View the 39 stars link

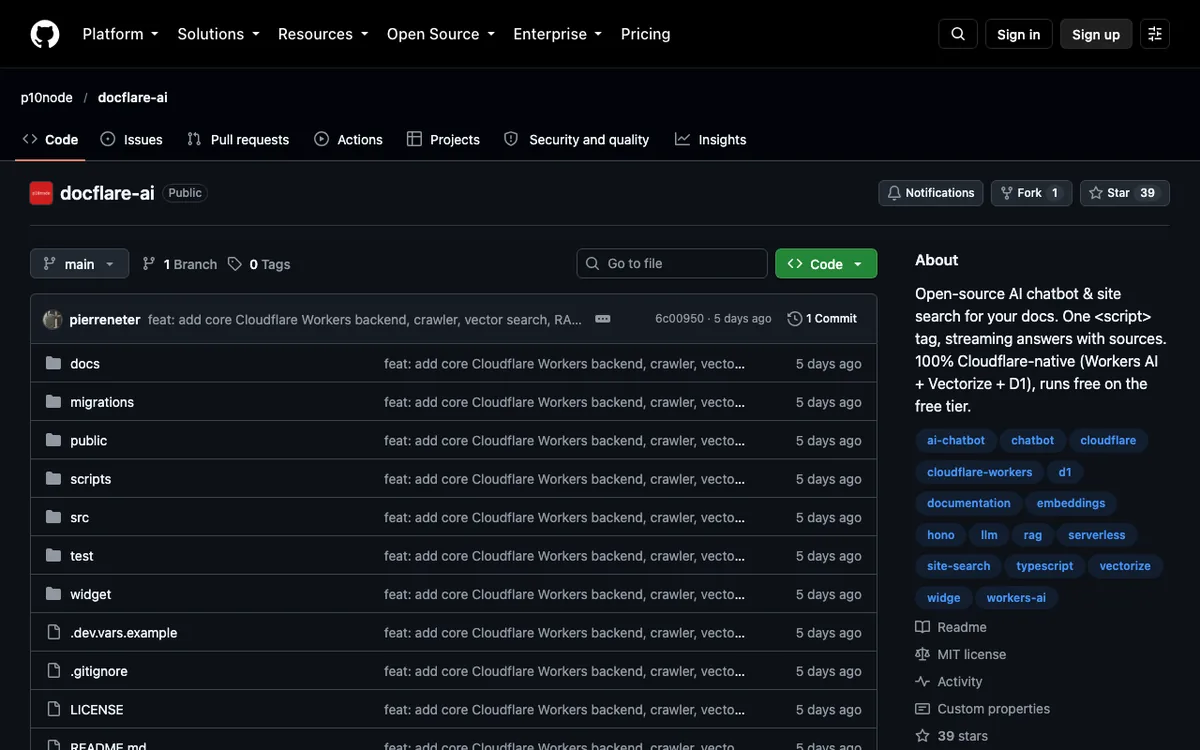tap(951, 736)
